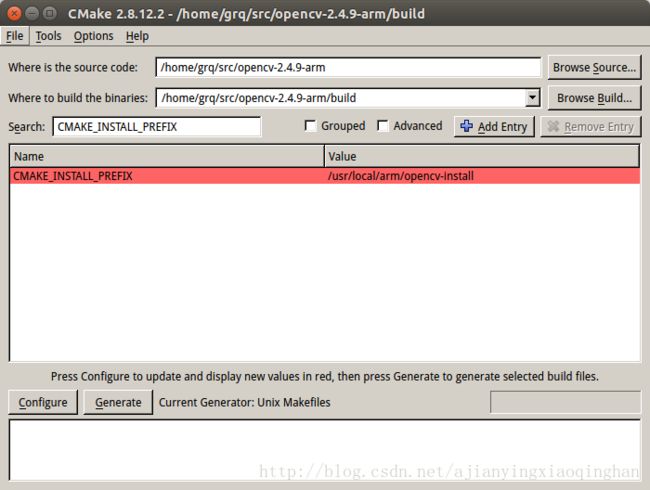This screenshot has width=650, height=490.
Task: Click the Browse Source button
Action: (594, 68)
